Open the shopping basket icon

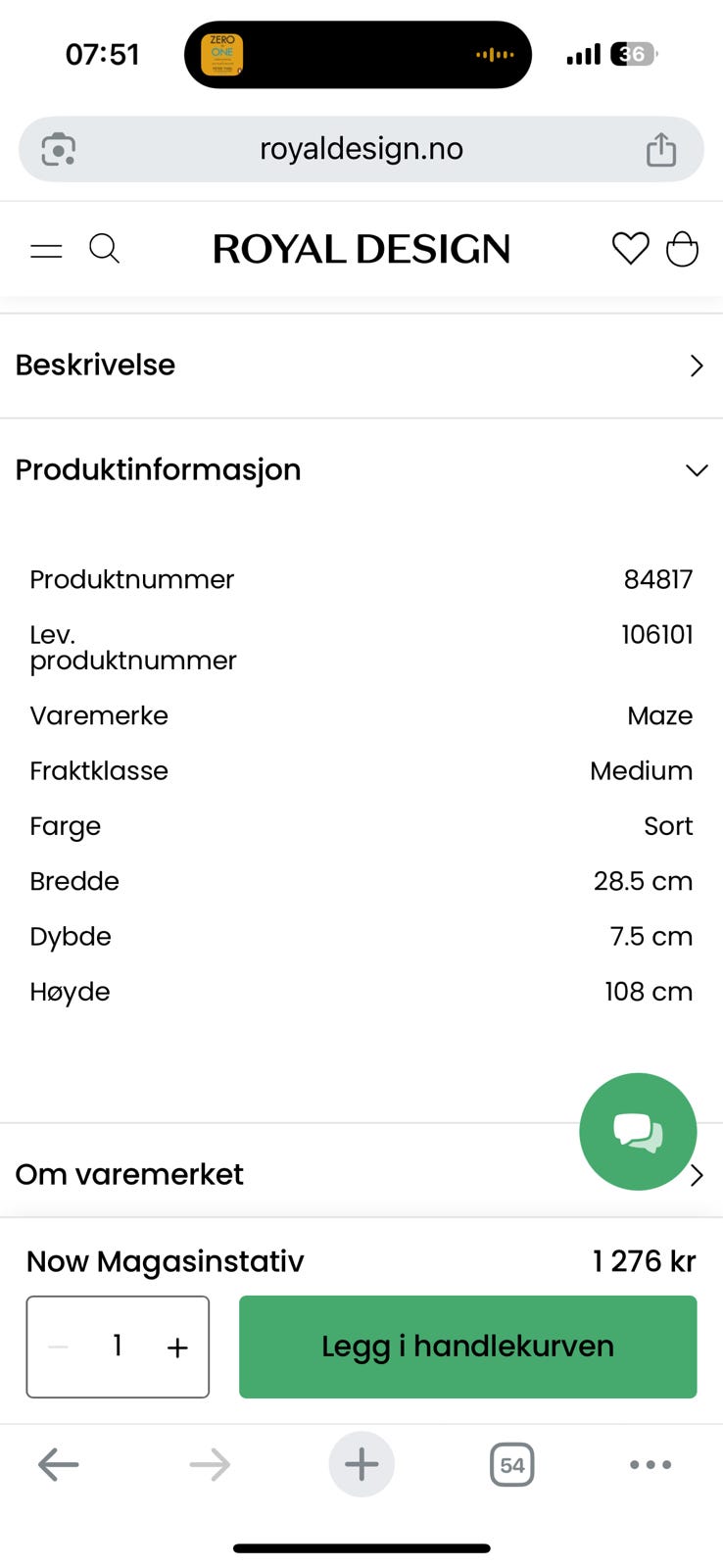[682, 249]
